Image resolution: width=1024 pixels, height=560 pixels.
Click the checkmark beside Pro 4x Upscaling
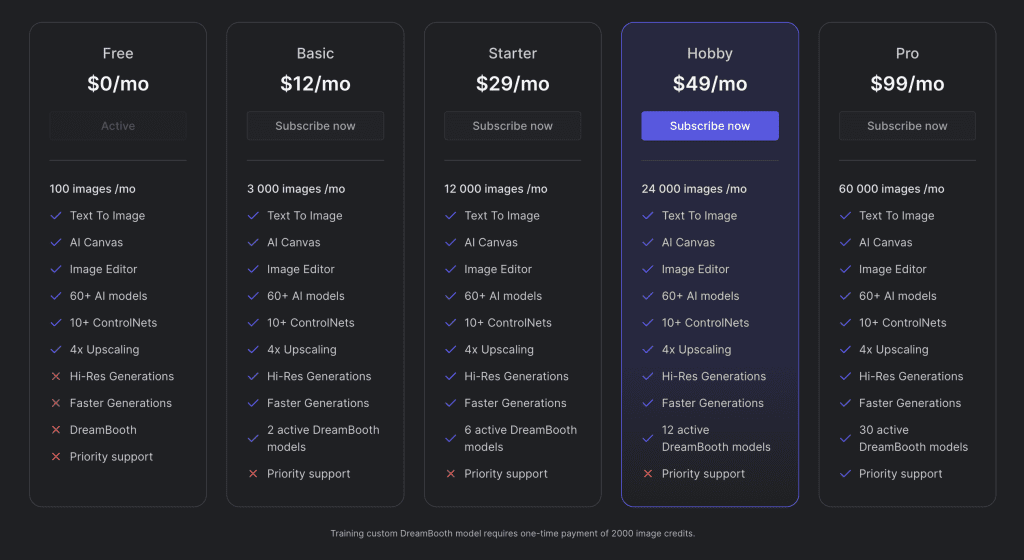point(845,350)
